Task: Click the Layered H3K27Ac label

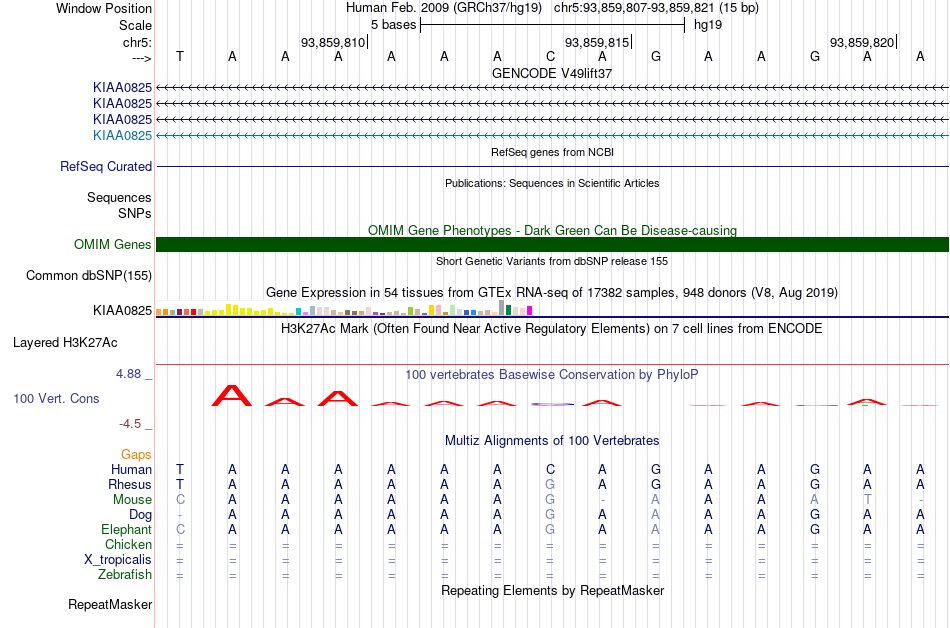Action: (65, 343)
